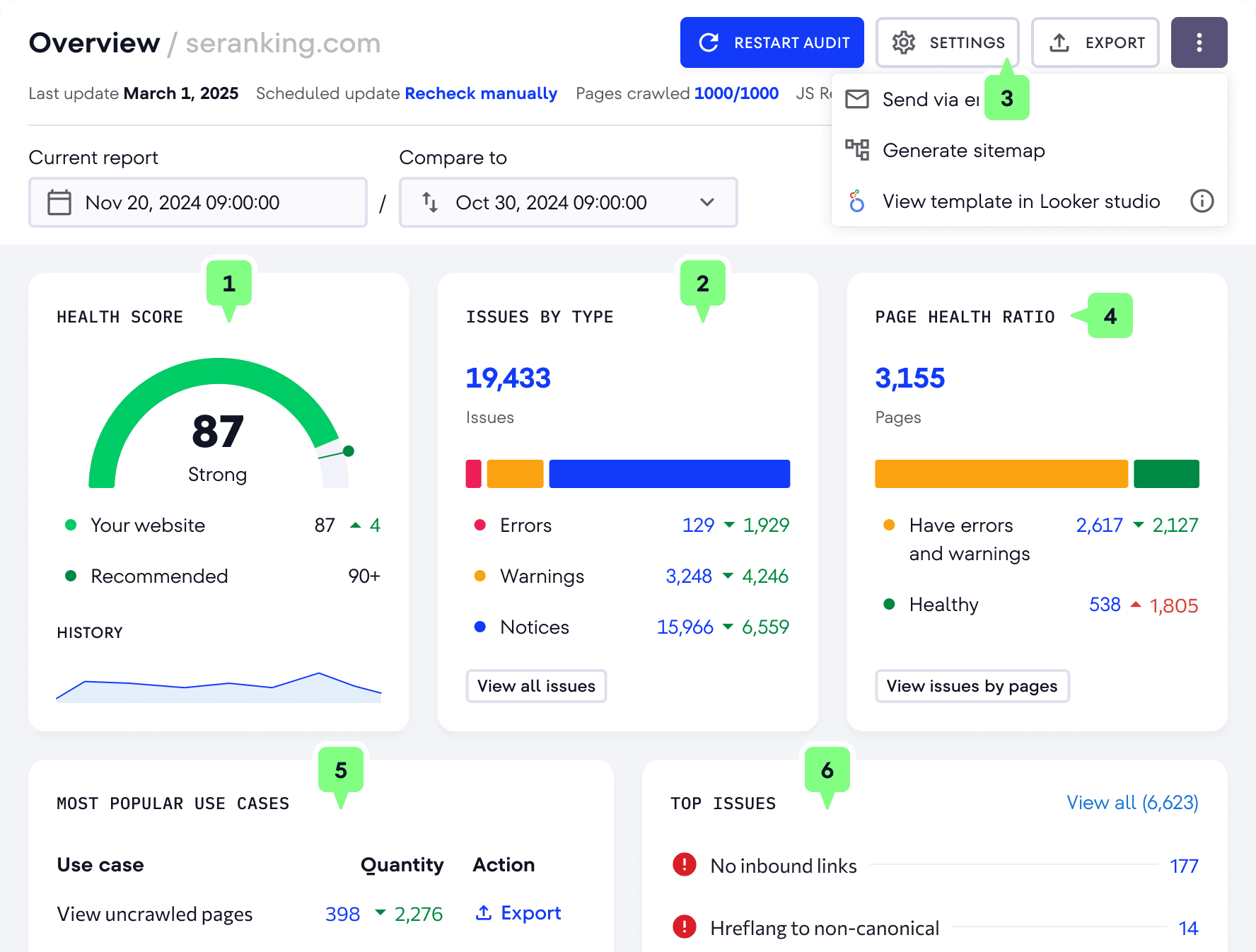Click the RESTART AUDIT button

[772, 42]
